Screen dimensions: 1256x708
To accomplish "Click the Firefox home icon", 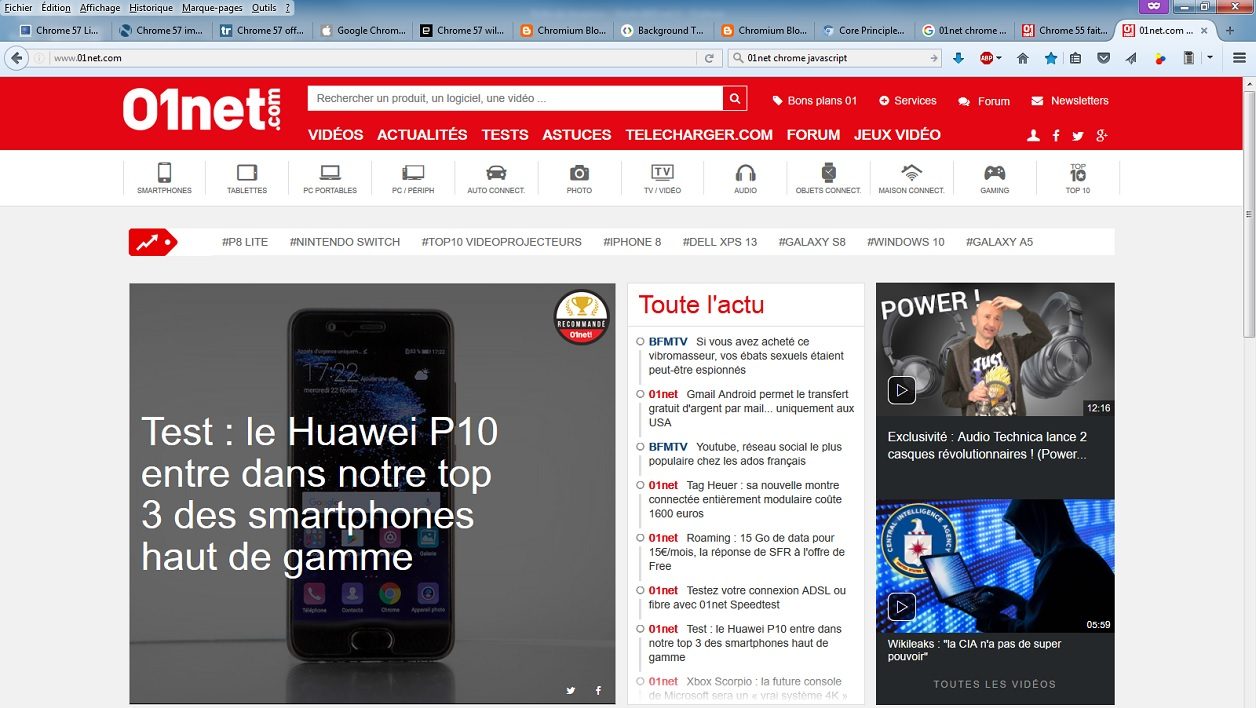I will coord(1022,58).
